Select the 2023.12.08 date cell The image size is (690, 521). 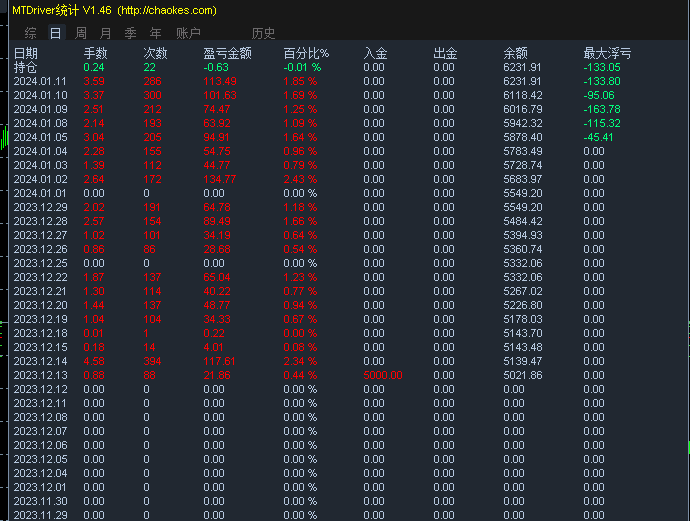click(x=40, y=417)
